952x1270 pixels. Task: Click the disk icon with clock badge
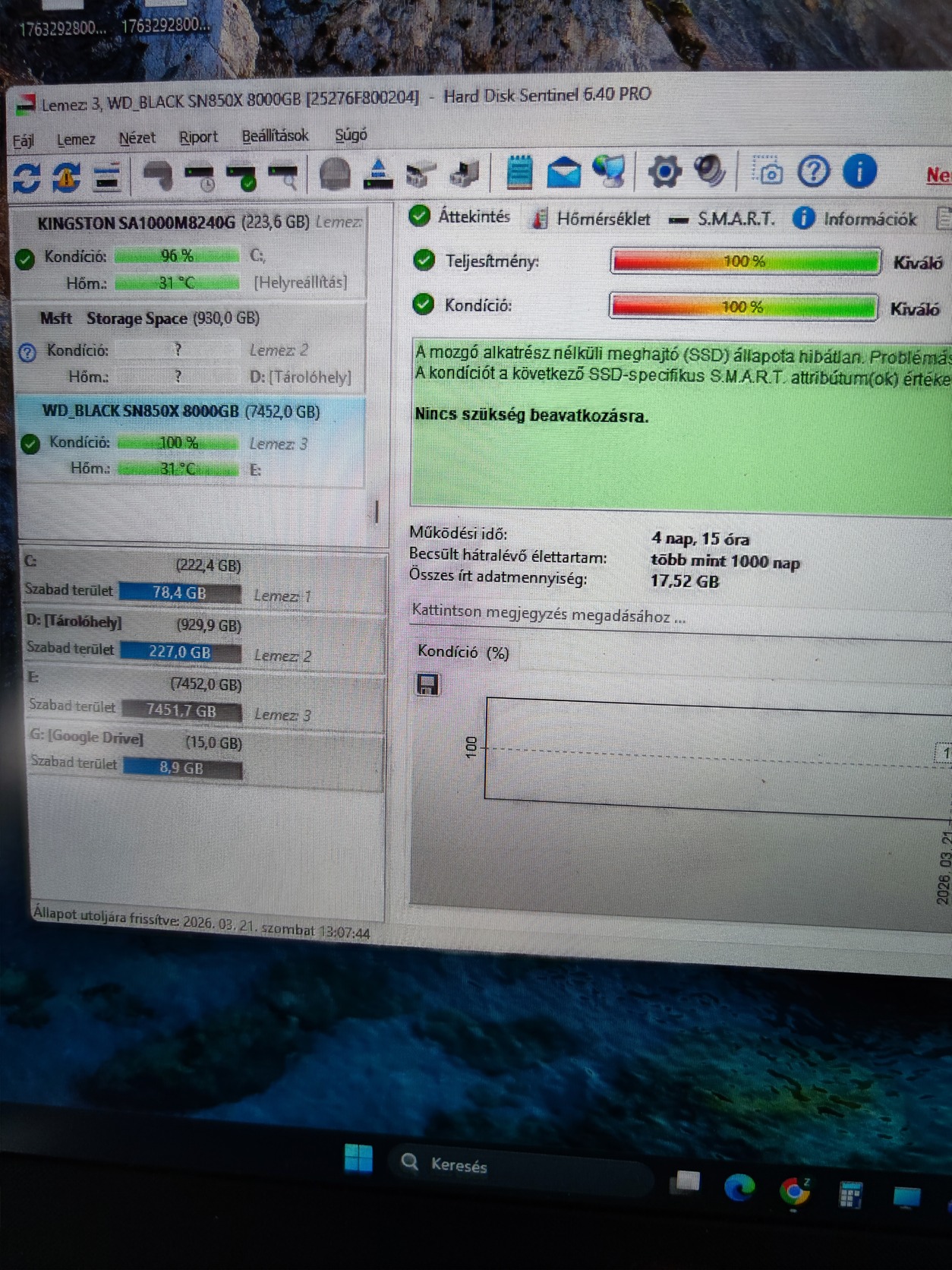tap(201, 177)
